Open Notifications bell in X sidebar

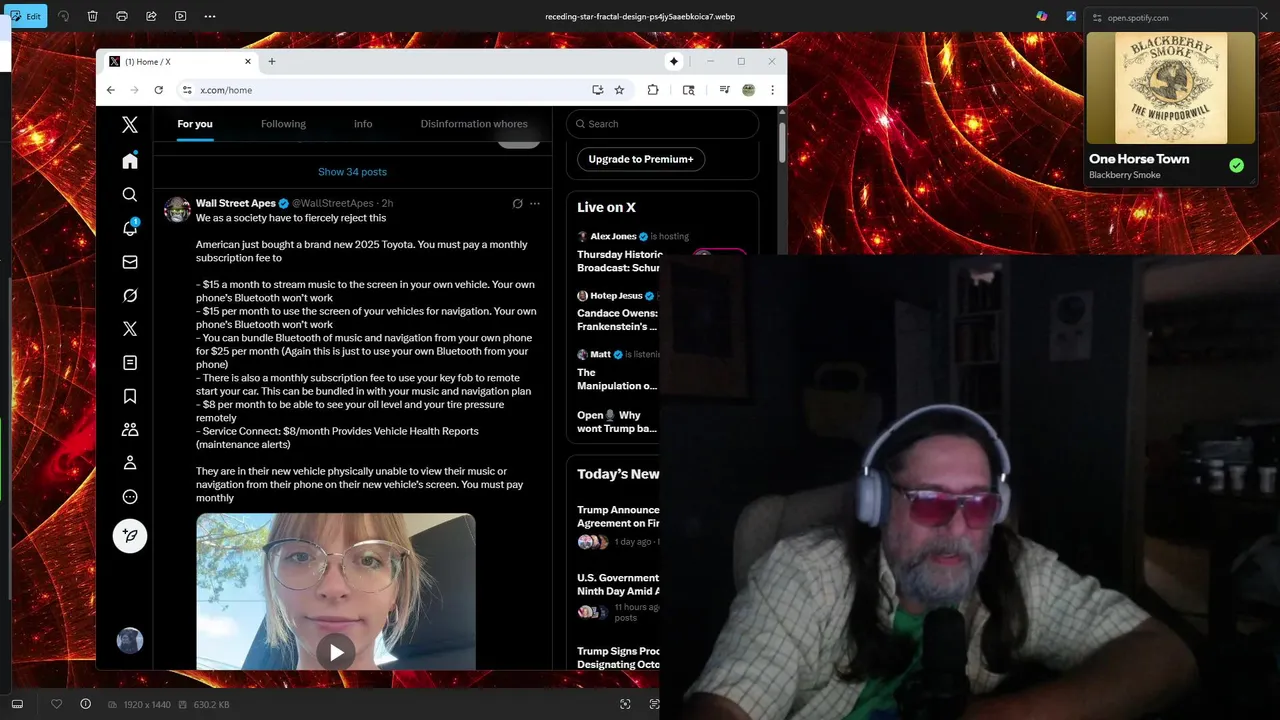[130, 228]
